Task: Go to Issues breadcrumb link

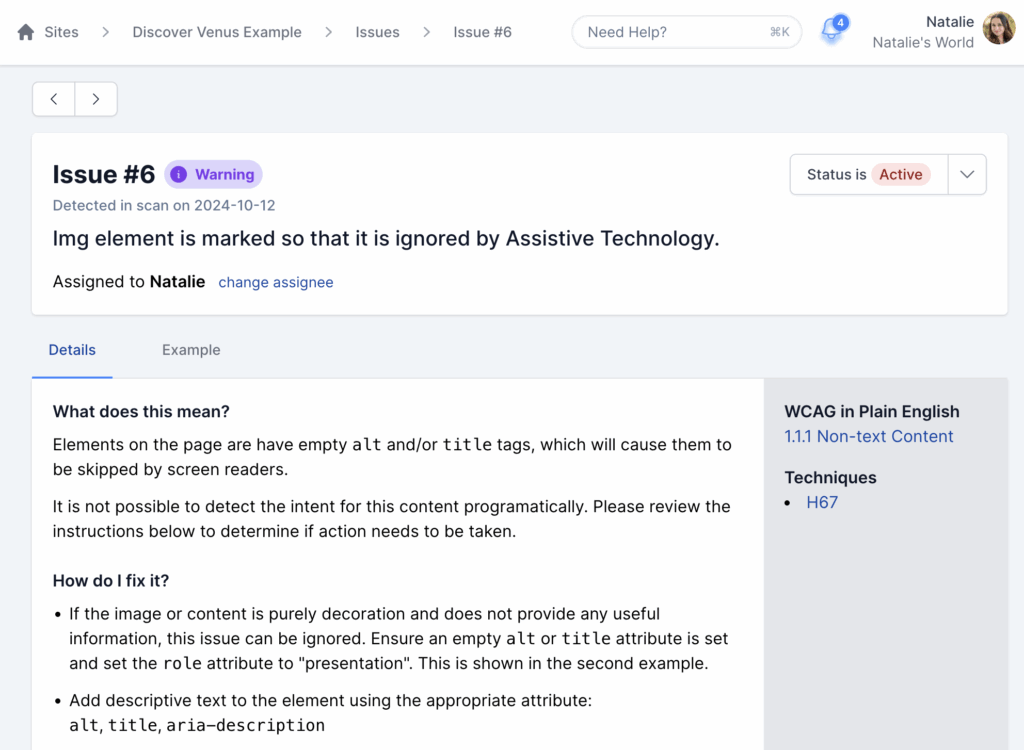Action: tap(377, 32)
